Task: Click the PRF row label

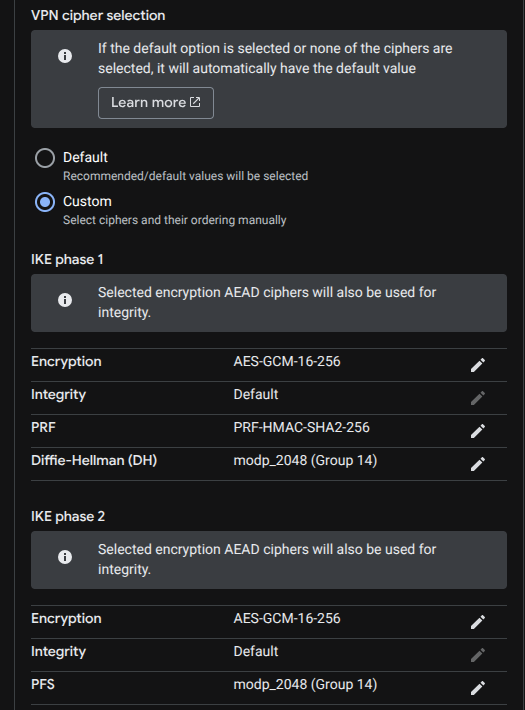Action: pos(43,427)
